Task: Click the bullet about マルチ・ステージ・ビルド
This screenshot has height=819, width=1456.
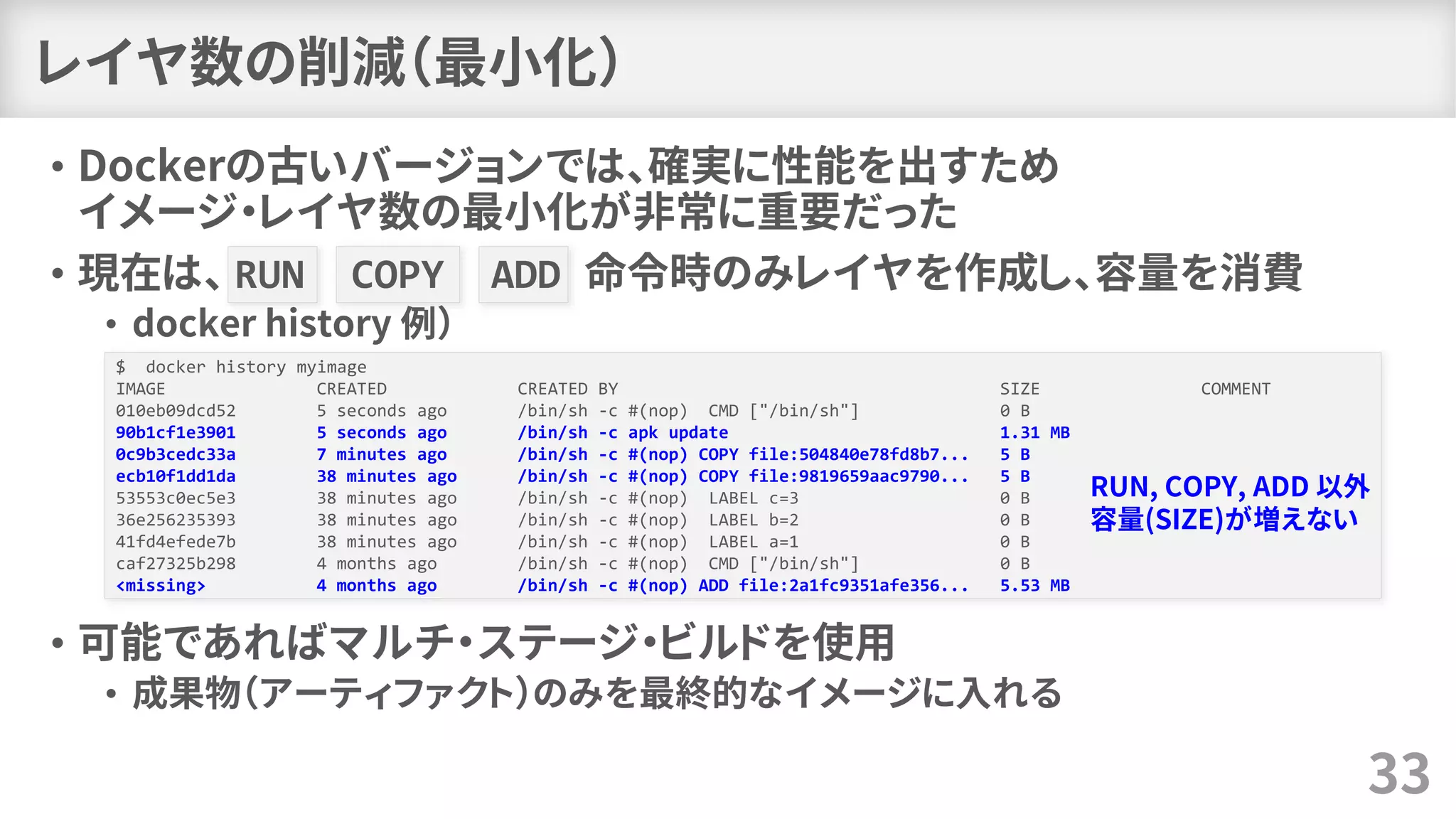Action: point(486,642)
